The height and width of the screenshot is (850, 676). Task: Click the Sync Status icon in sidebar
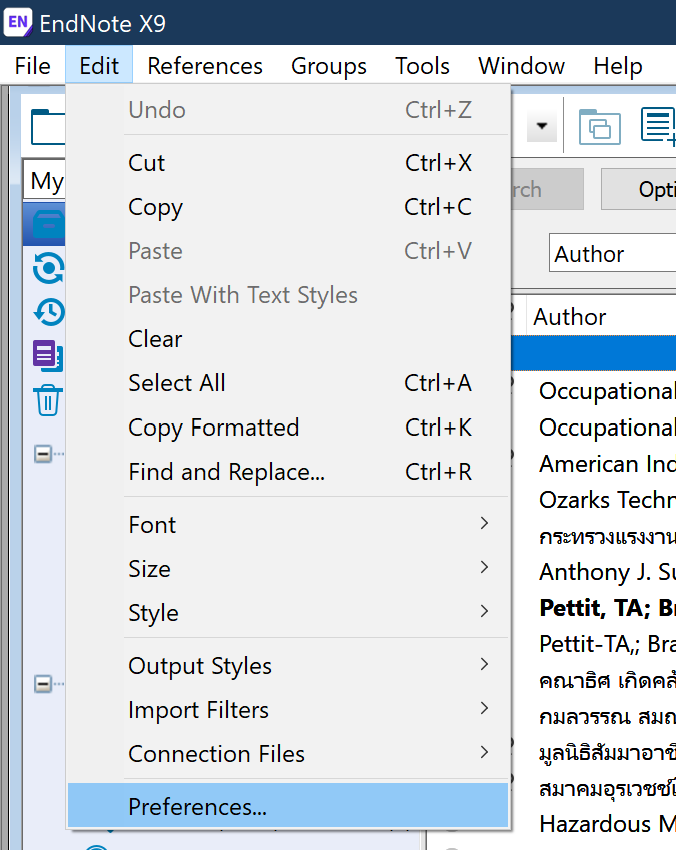[x=49, y=268]
